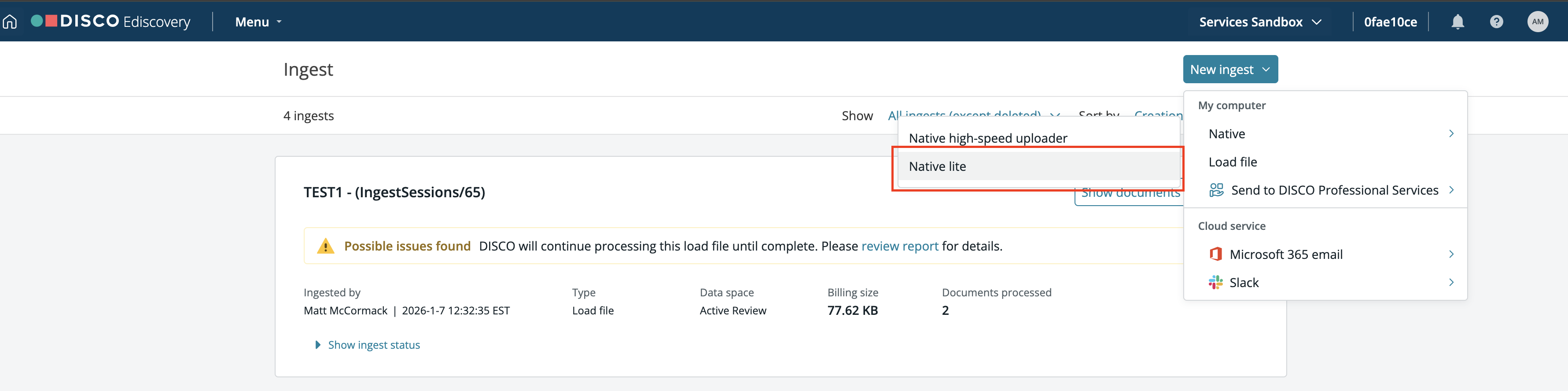Click the Creation sort option

click(1158, 115)
